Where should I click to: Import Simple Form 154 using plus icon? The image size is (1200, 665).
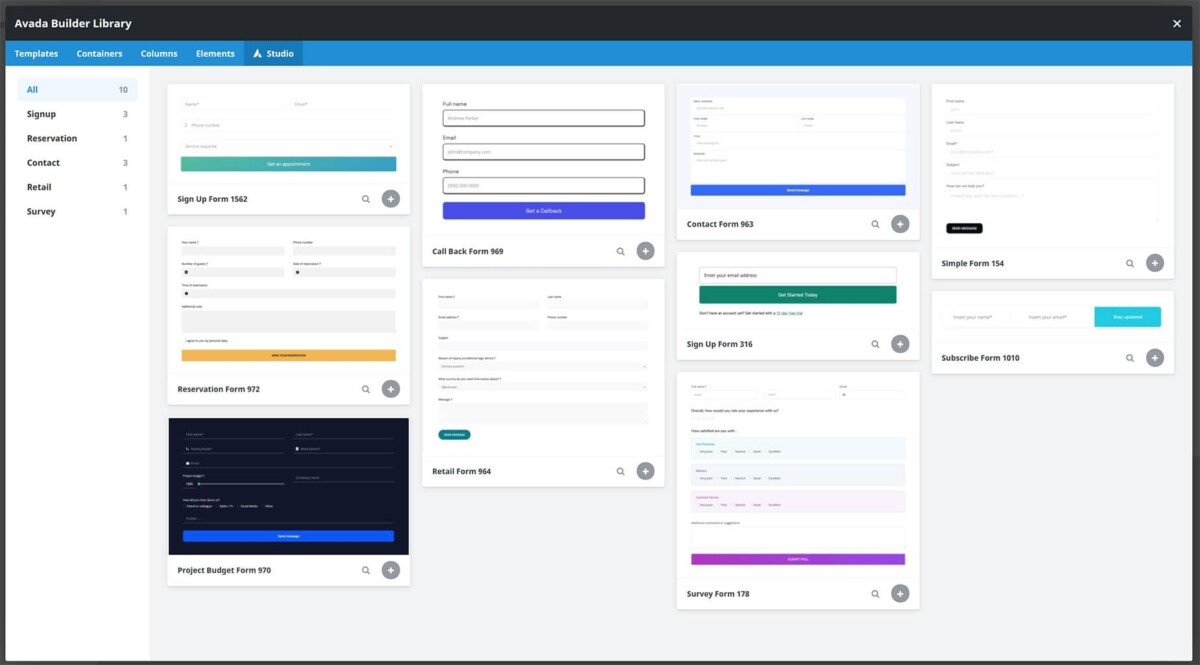point(1154,262)
